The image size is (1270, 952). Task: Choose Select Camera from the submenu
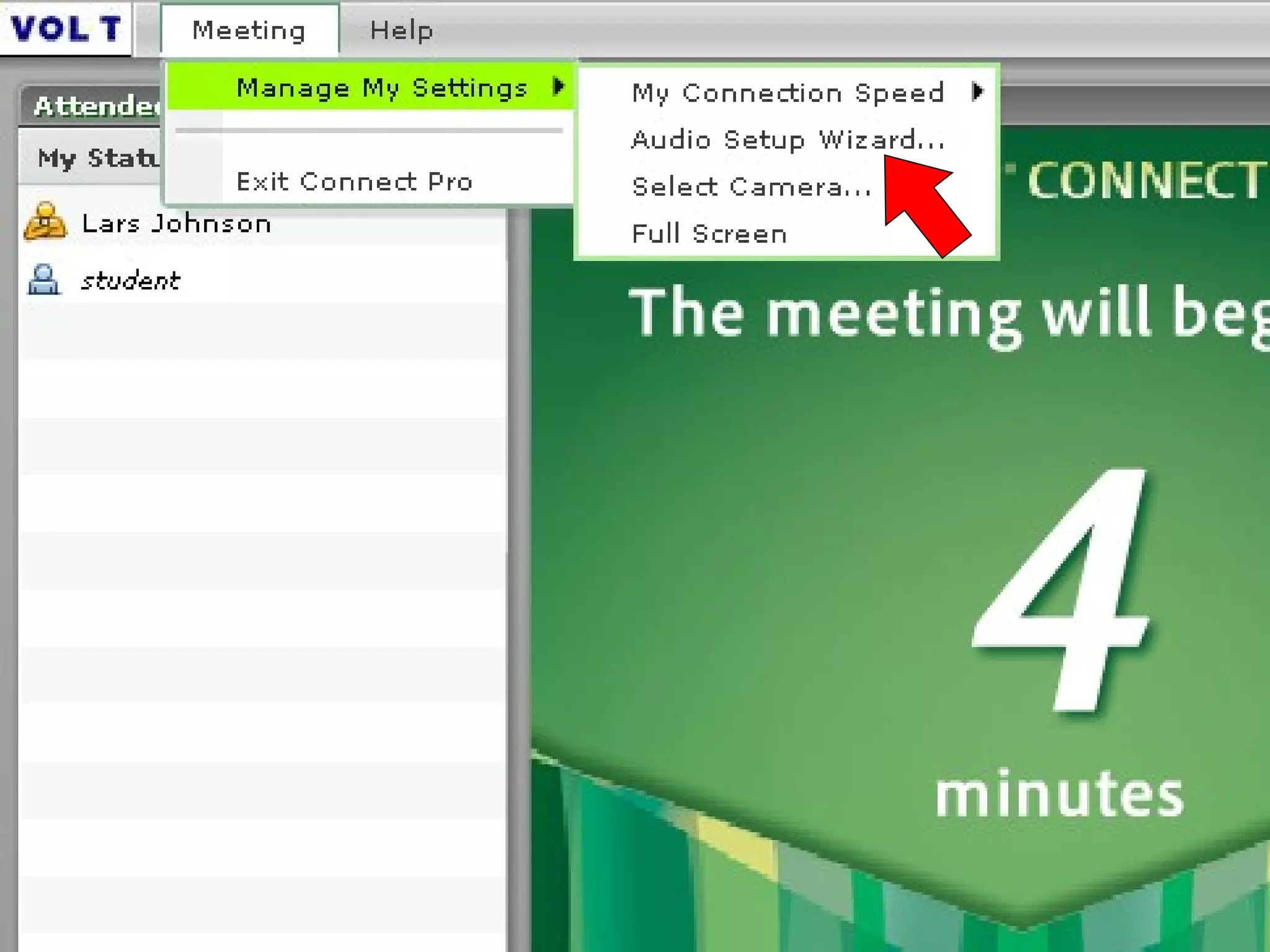click(751, 187)
